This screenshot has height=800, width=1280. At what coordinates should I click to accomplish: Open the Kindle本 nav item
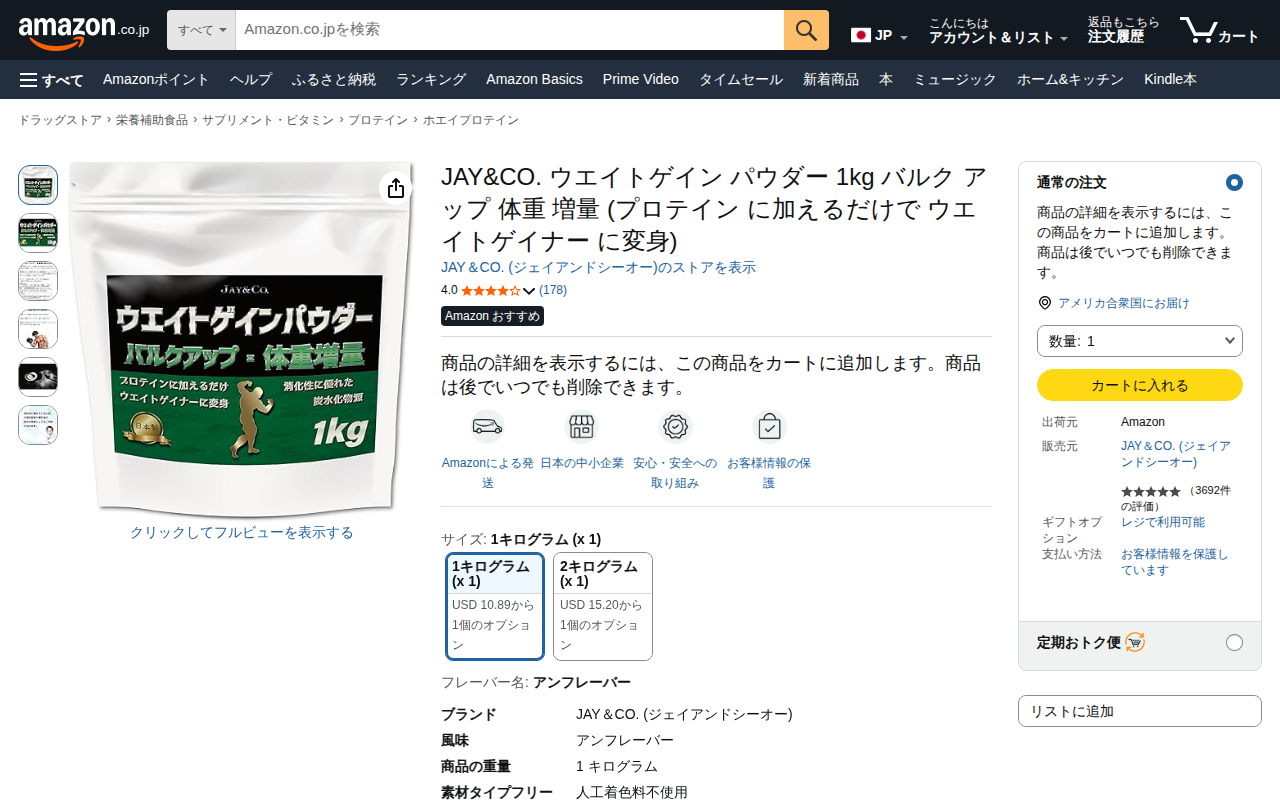coord(1170,79)
